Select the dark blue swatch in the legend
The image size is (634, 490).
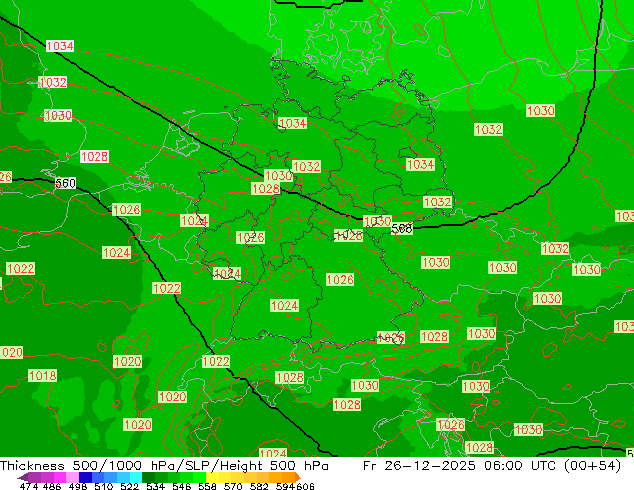(85, 477)
